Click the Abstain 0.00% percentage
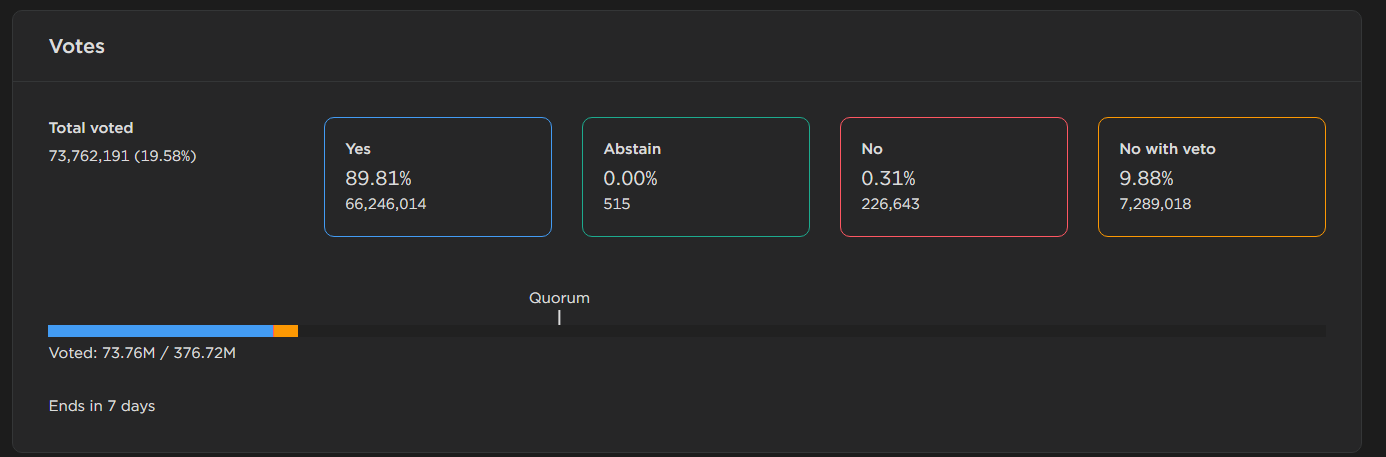 pos(630,178)
